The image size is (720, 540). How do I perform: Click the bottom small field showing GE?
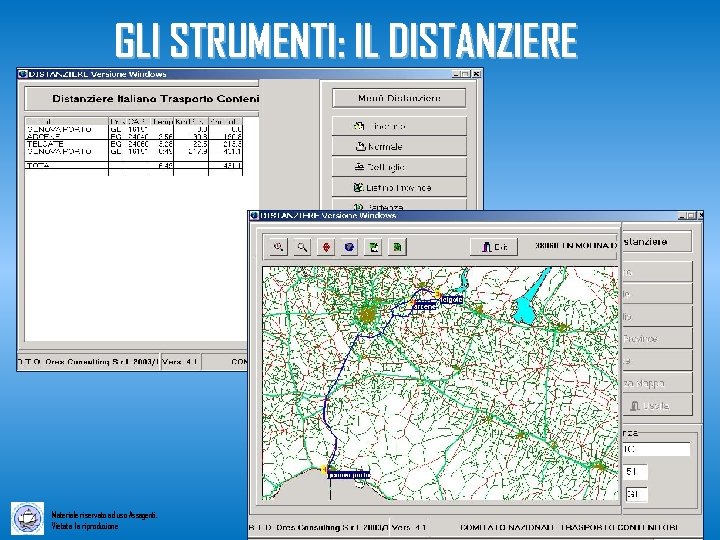tap(636, 494)
